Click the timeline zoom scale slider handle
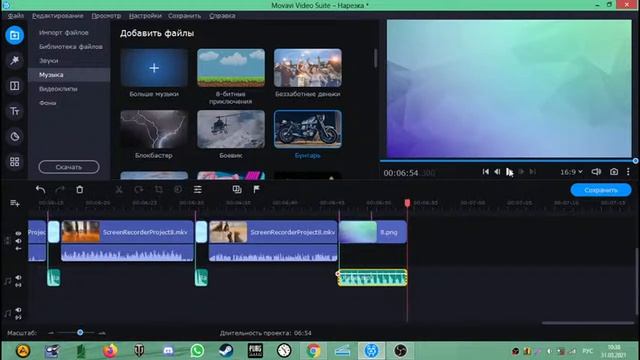The width and height of the screenshot is (640, 360). pyautogui.click(x=80, y=333)
